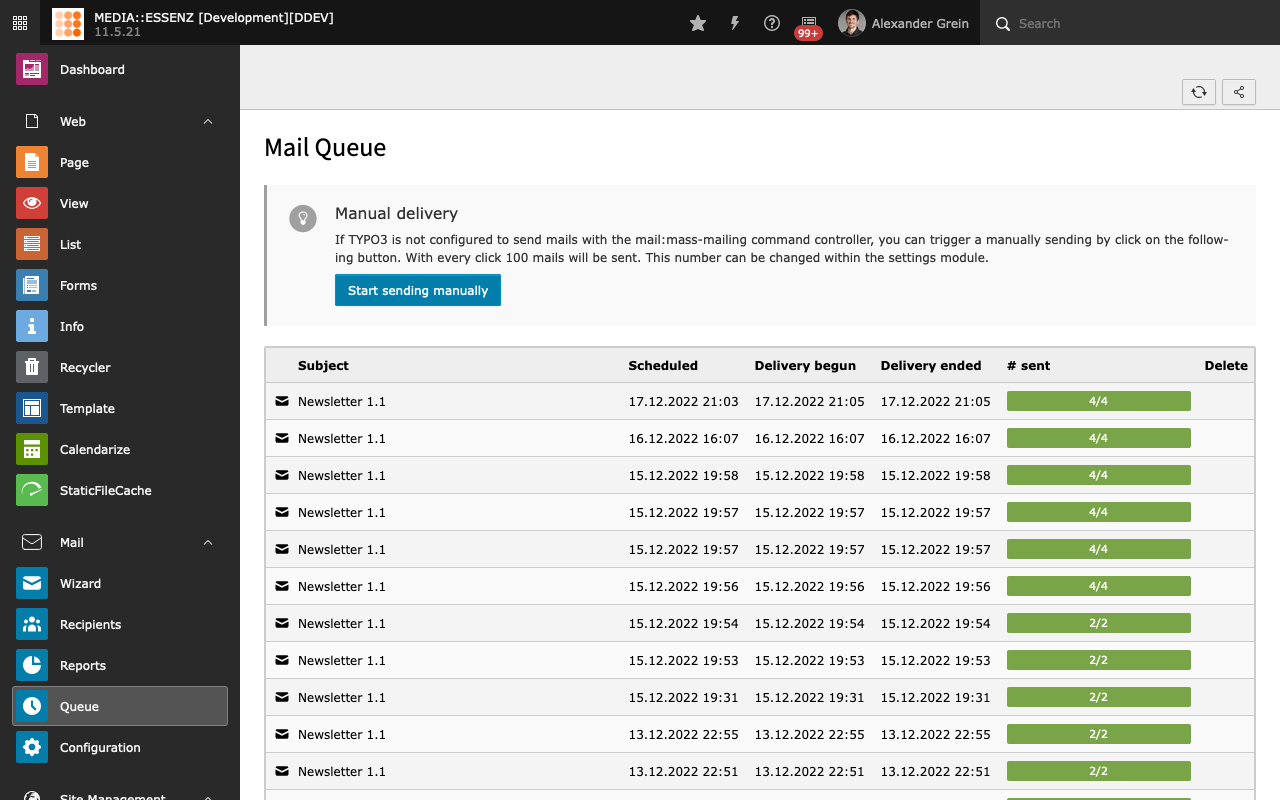Viewport: 1280px width, 800px height.
Task: Click the Mail Queue heading
Action: point(325,148)
